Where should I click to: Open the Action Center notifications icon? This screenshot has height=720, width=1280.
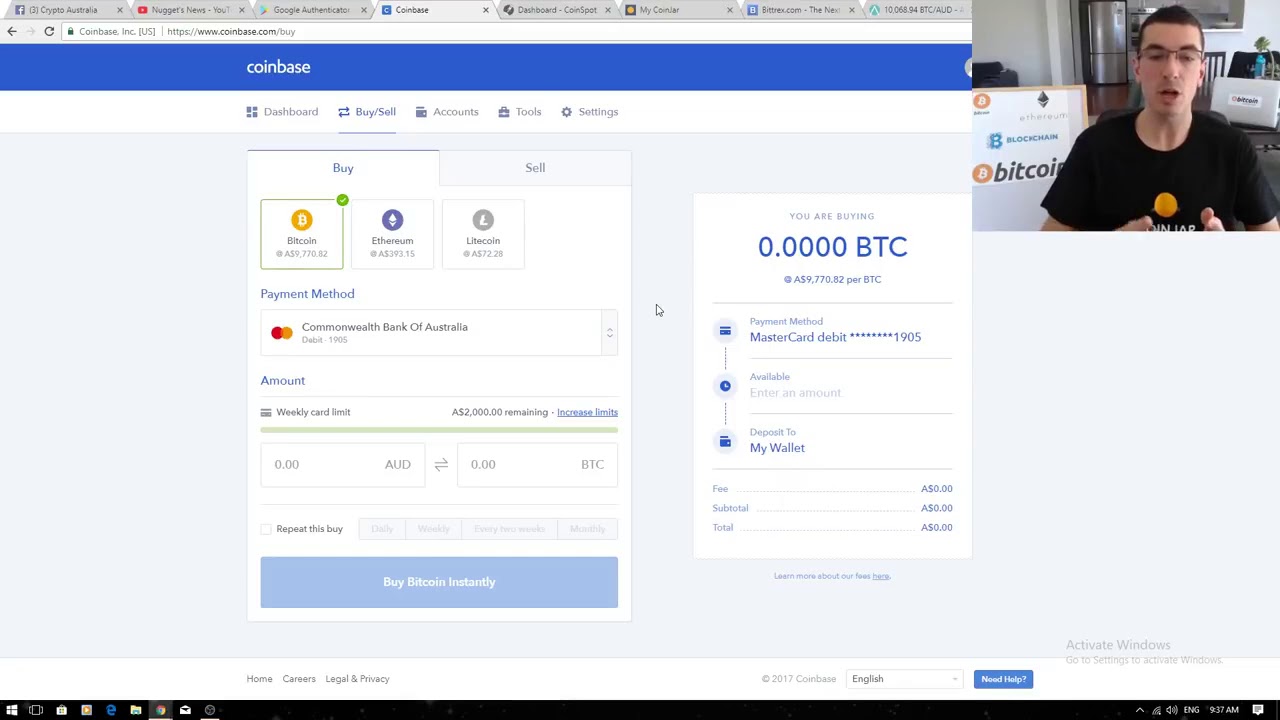(1258, 710)
